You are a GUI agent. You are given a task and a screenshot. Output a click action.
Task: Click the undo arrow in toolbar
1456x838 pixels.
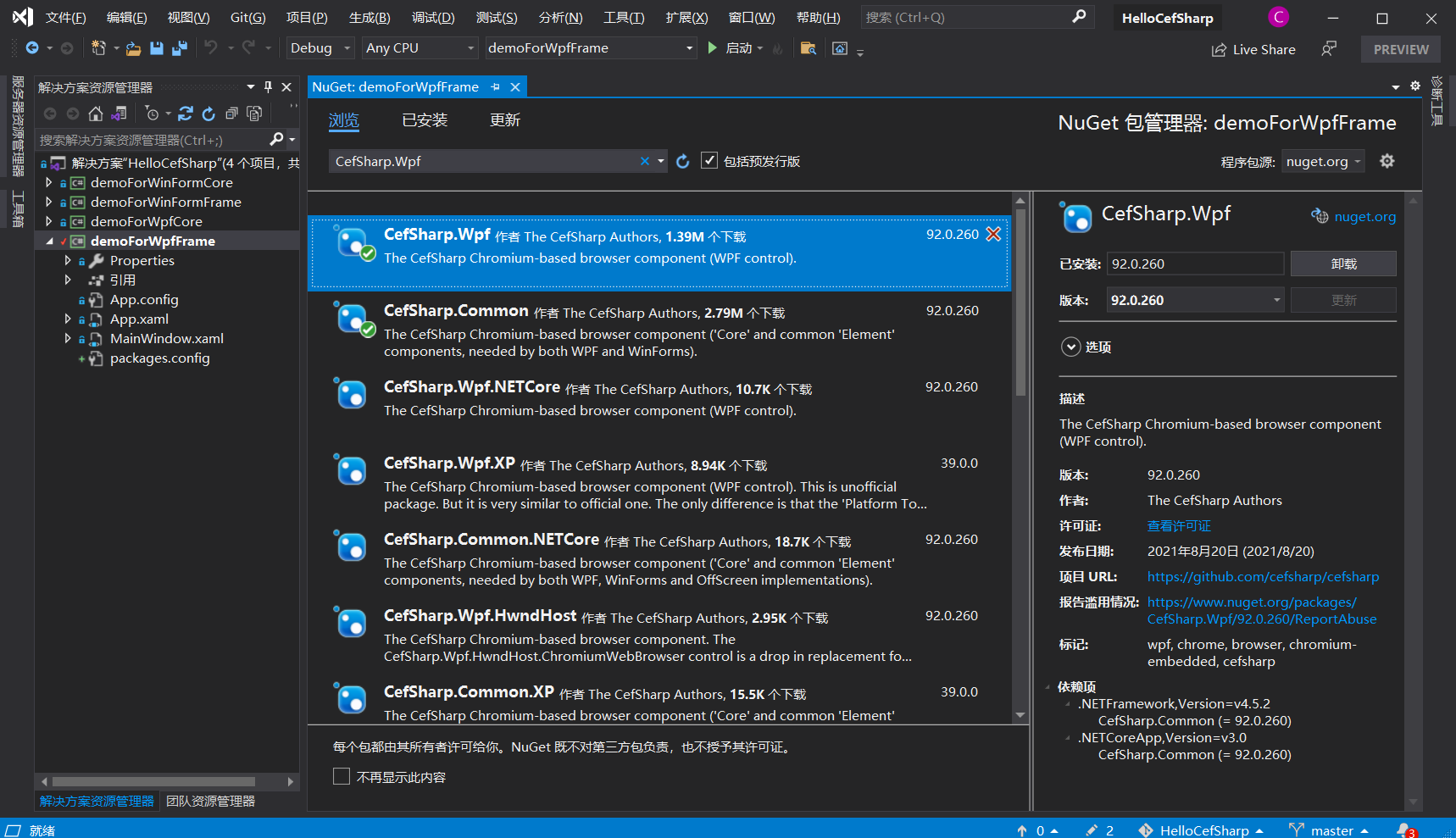211,47
